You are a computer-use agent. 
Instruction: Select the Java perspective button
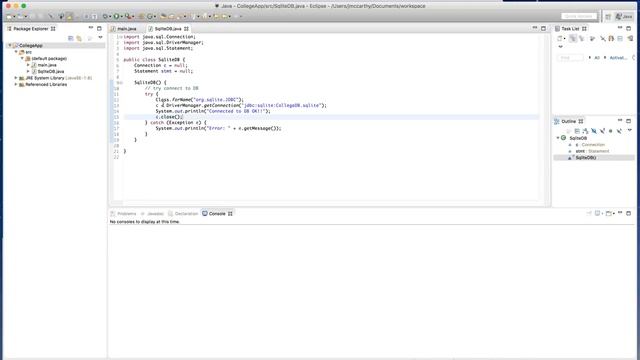point(624,16)
